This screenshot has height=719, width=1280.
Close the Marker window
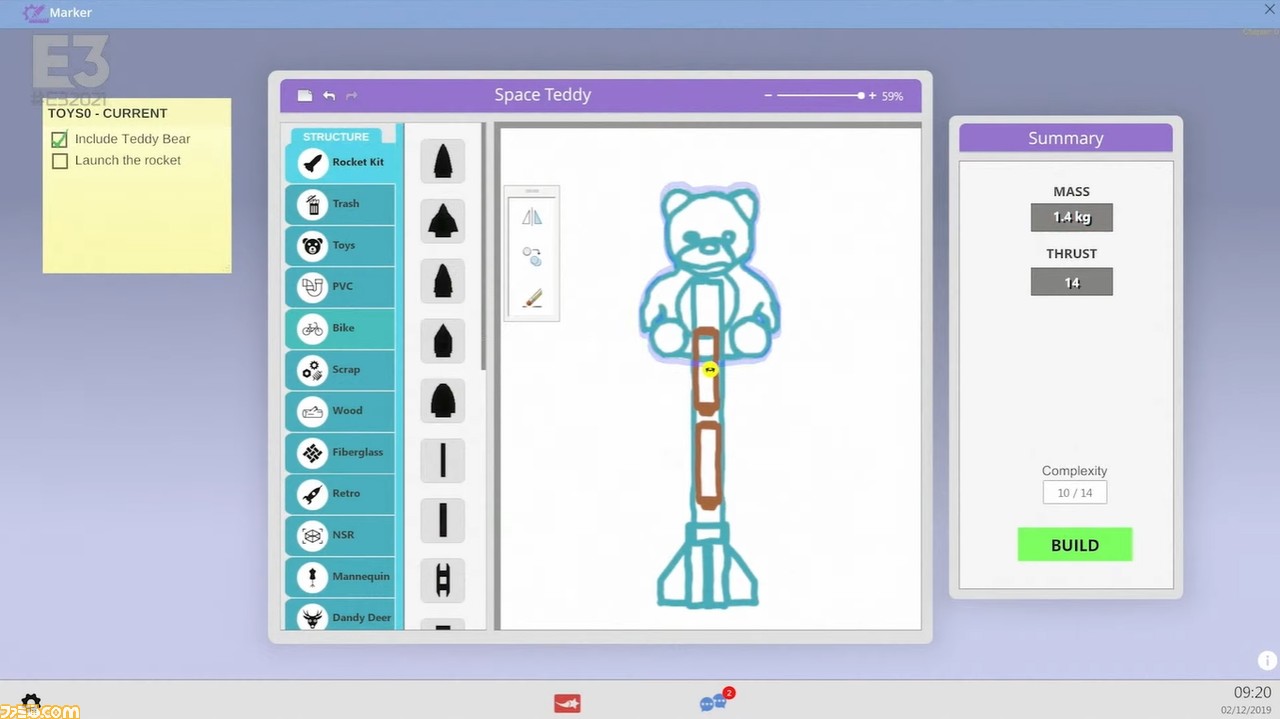[x=1269, y=9]
